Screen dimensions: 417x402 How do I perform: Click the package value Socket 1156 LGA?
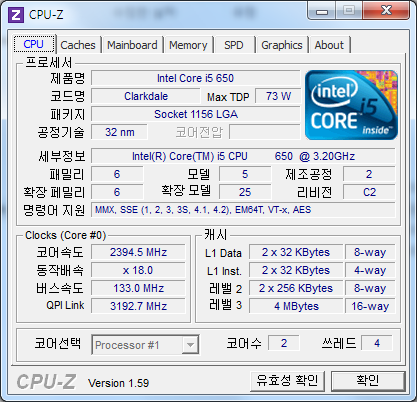196,114
